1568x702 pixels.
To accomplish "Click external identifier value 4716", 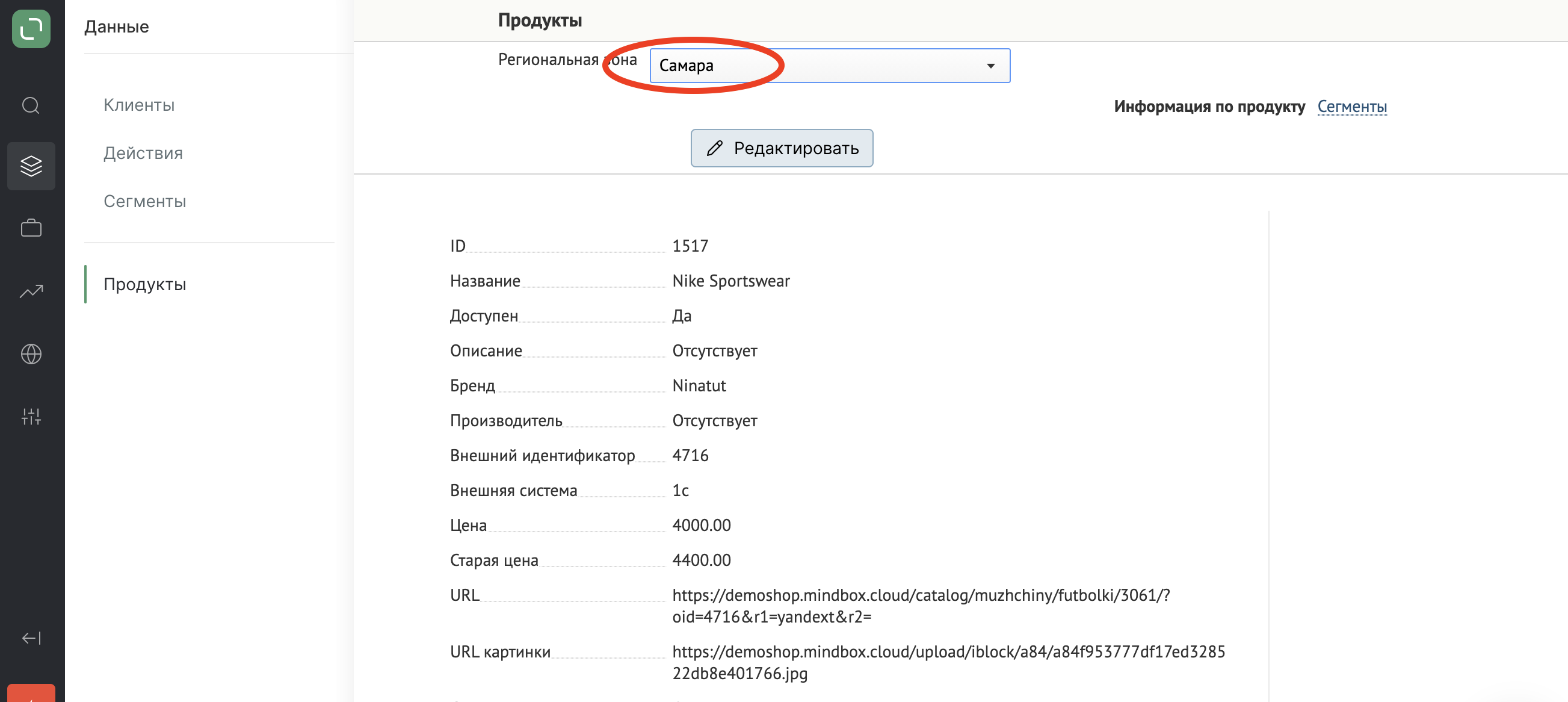I will [x=690, y=455].
